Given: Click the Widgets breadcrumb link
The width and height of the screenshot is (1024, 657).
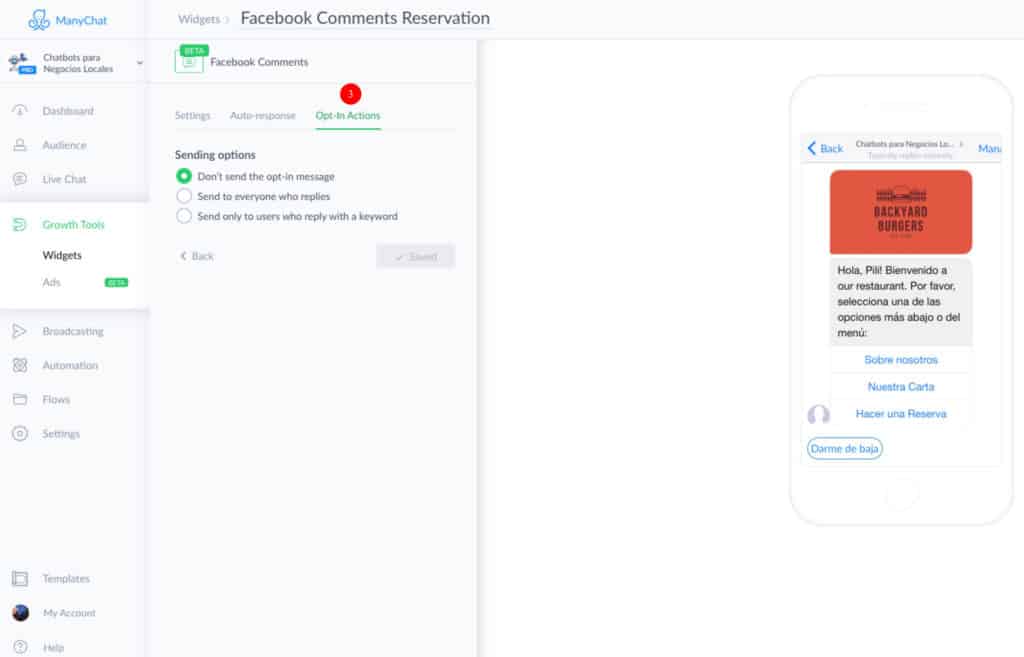Looking at the screenshot, I should [199, 20].
